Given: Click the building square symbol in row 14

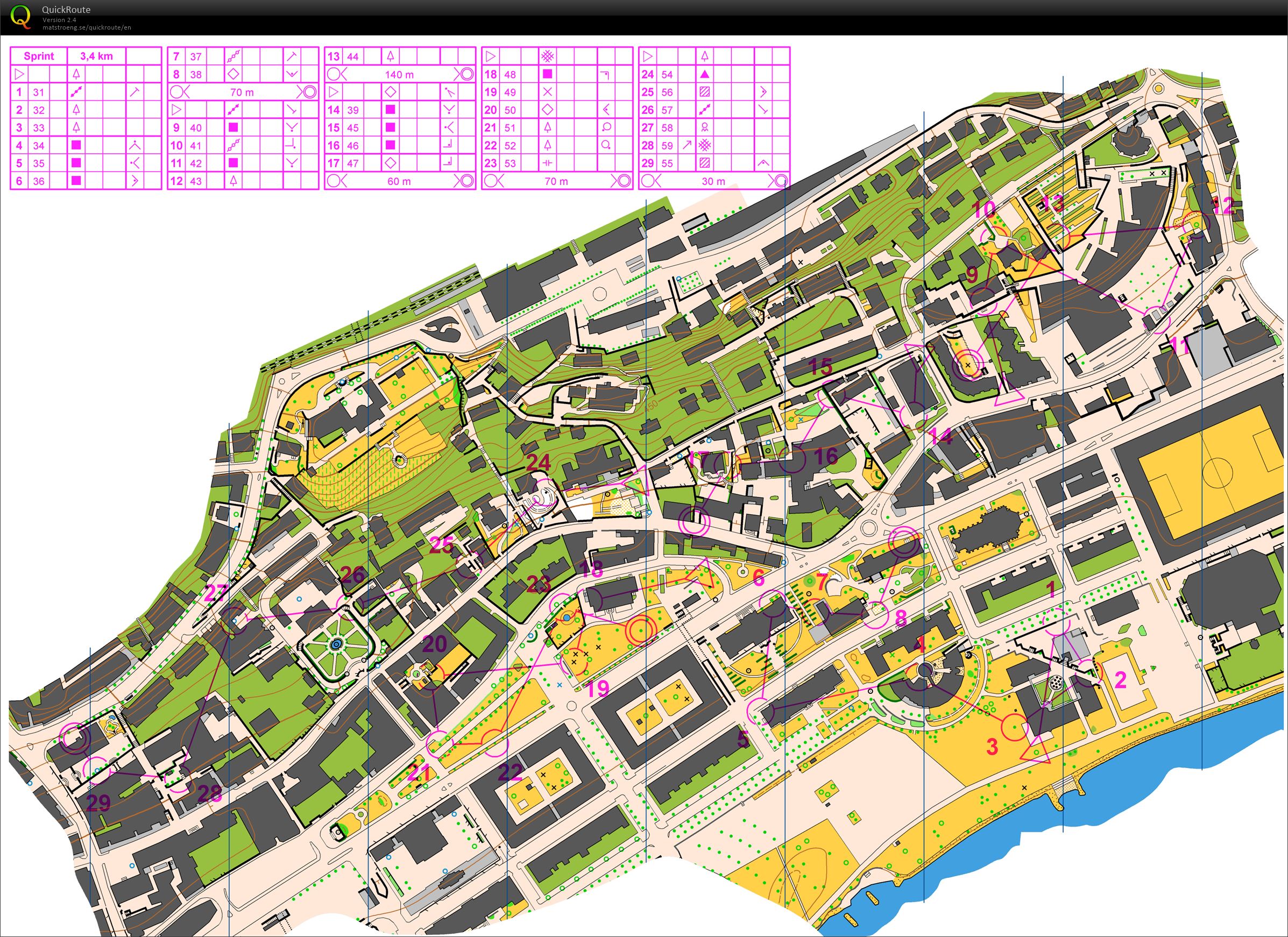Looking at the screenshot, I should 391,110.
